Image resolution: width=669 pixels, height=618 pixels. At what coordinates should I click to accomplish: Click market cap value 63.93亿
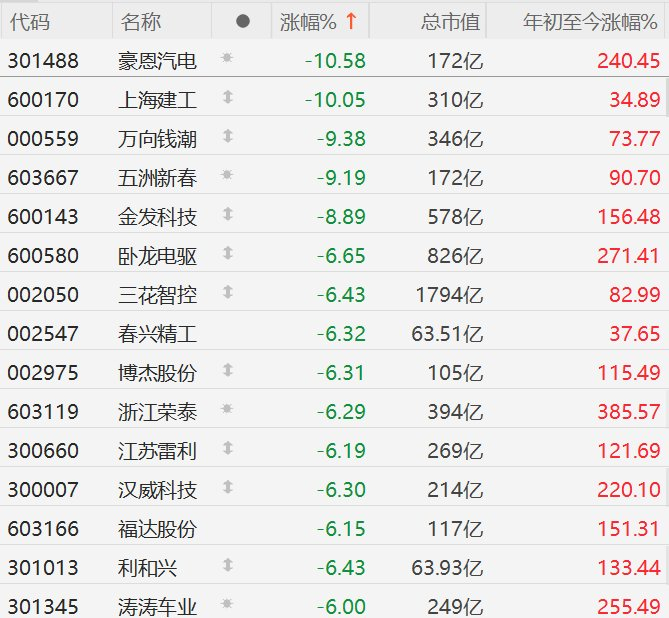(x=447, y=568)
